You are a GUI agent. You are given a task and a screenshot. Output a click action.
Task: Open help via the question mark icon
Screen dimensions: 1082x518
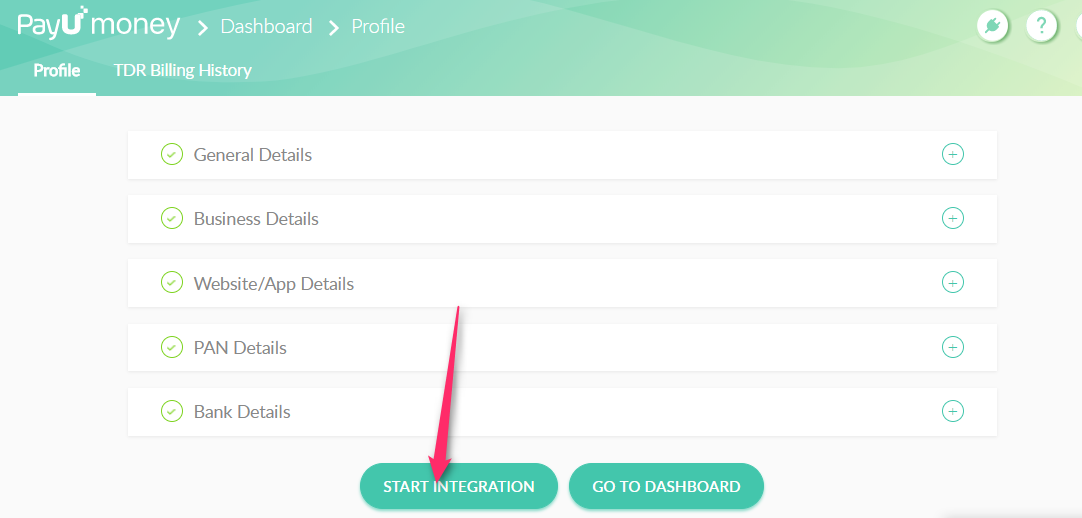pos(1041,26)
